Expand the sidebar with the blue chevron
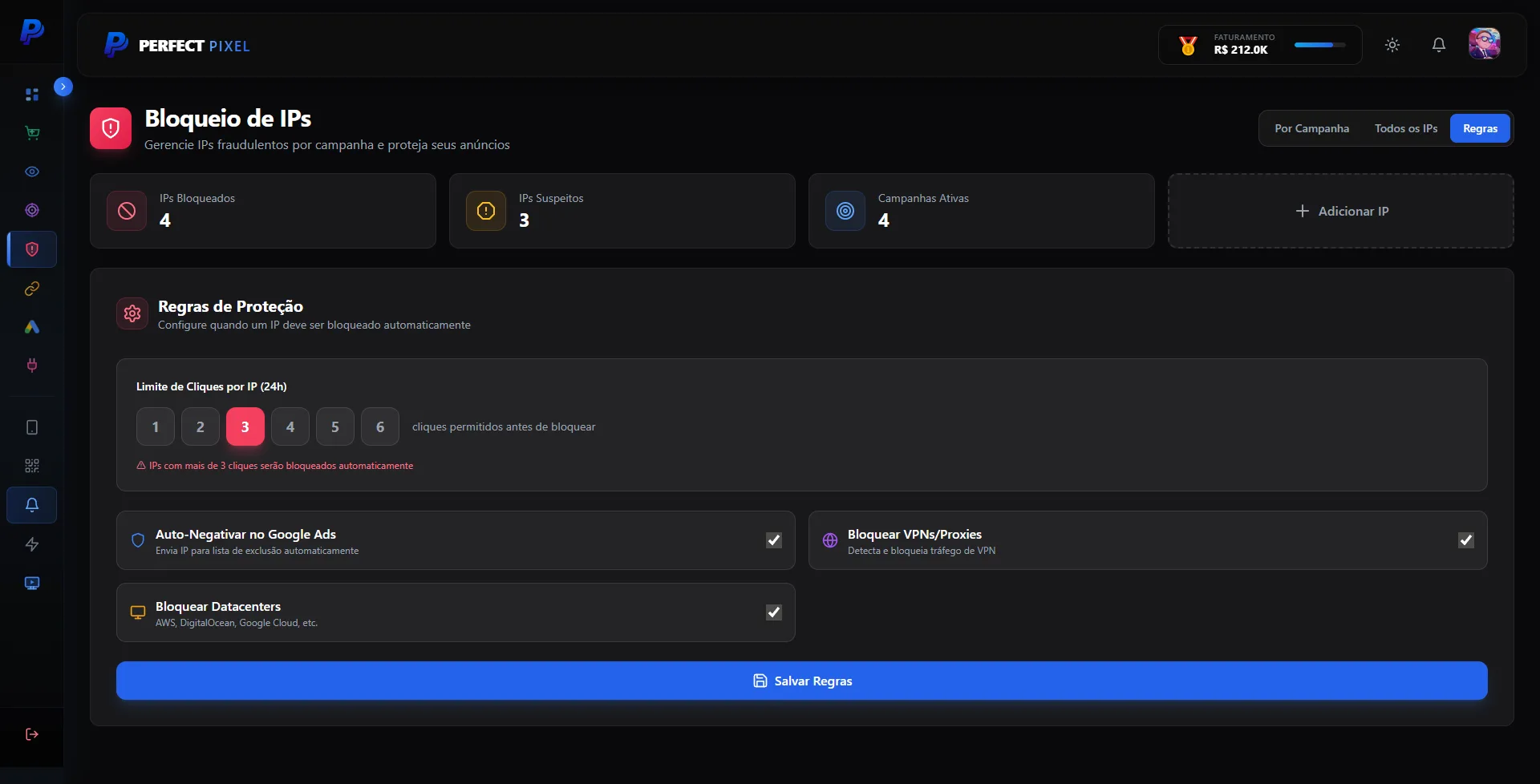 point(63,87)
